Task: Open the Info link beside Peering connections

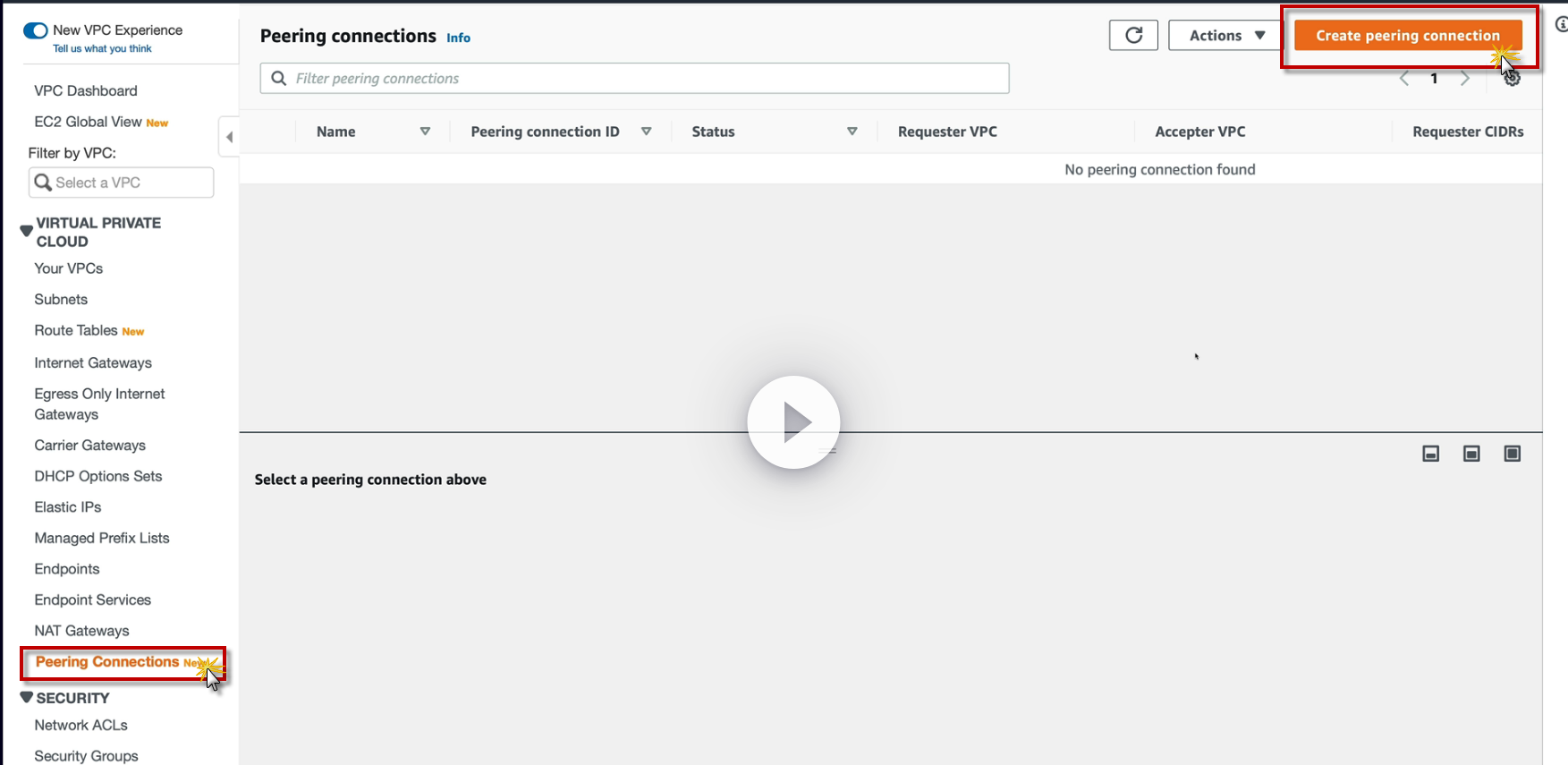Action: 459,38
